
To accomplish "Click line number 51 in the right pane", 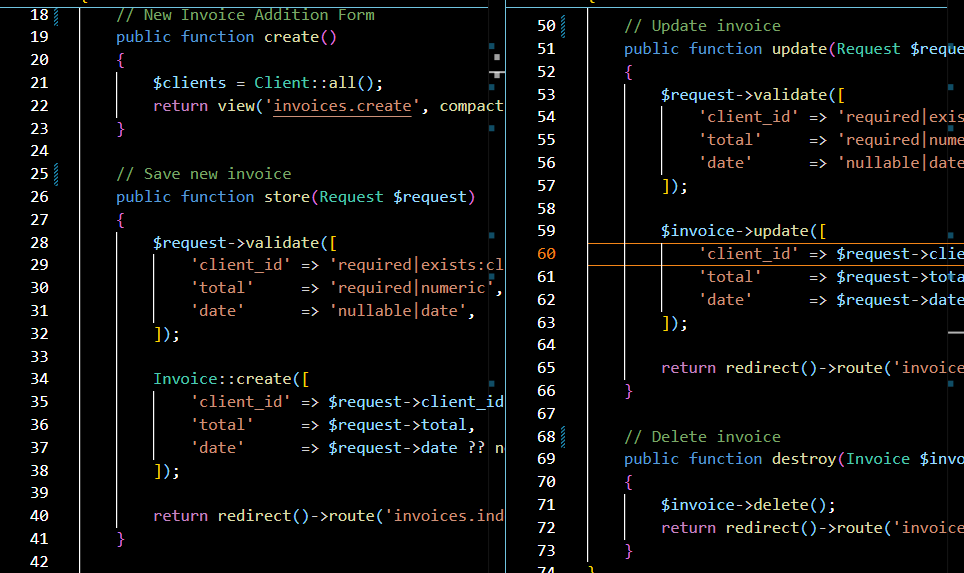I will point(546,49).
